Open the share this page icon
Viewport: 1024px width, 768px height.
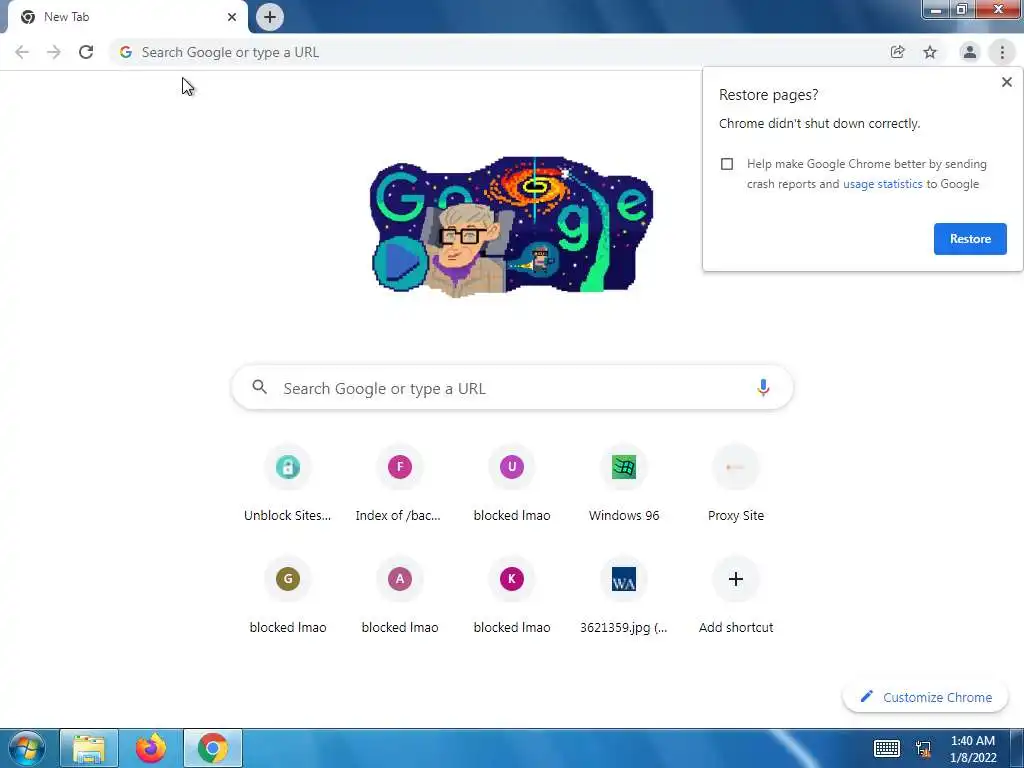(897, 52)
